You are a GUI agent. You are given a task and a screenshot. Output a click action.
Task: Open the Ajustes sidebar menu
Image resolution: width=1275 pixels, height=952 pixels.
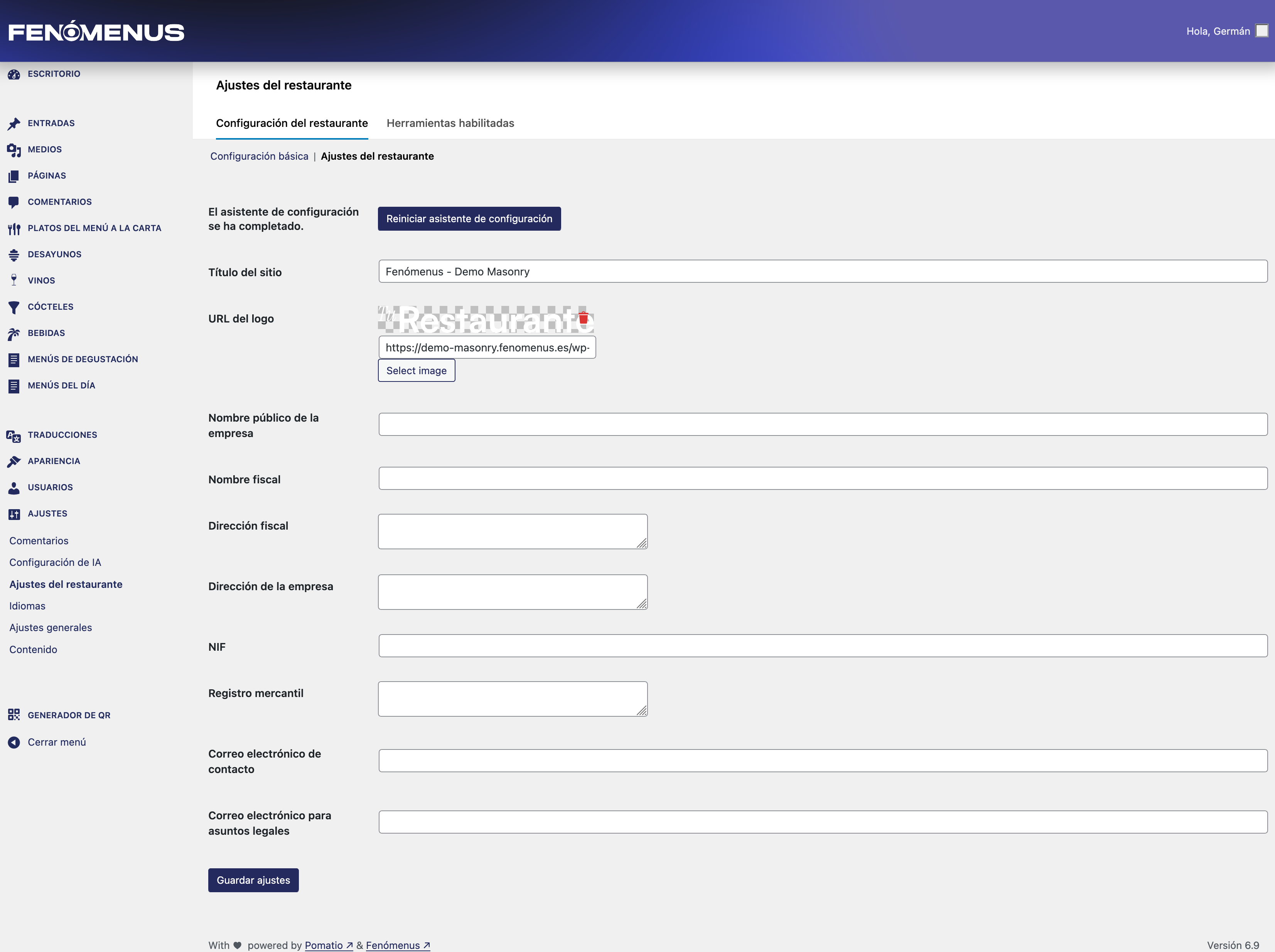pyautogui.click(x=47, y=513)
